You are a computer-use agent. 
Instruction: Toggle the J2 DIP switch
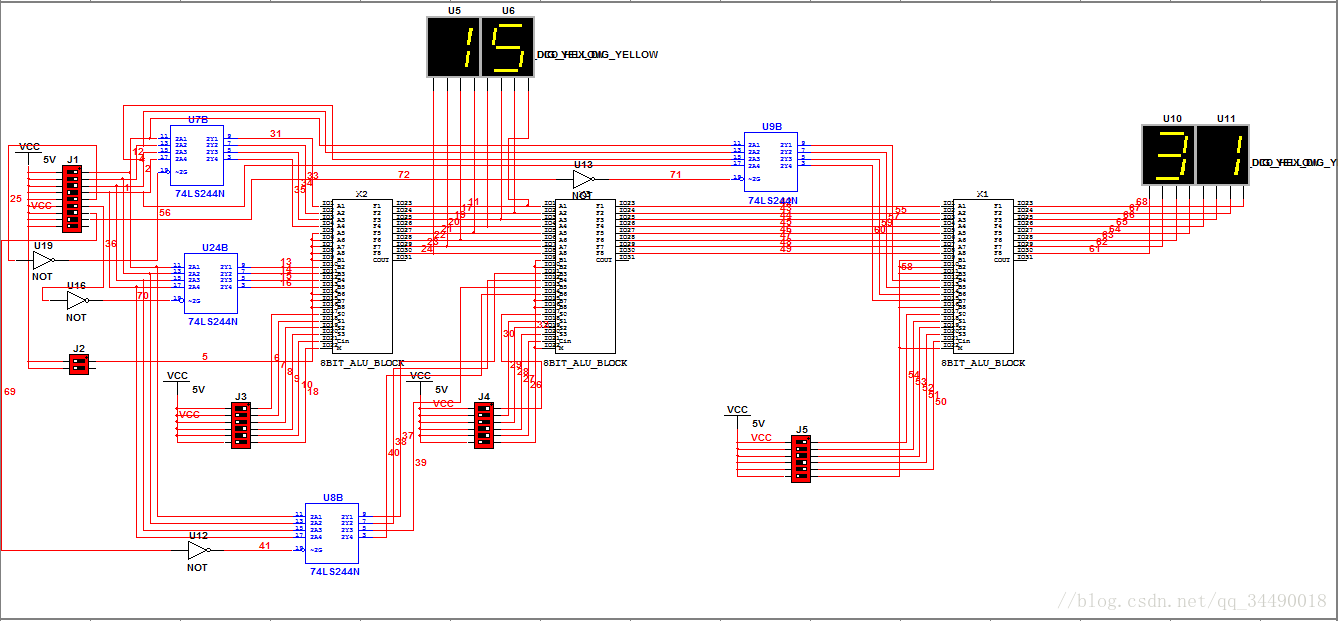(x=79, y=365)
